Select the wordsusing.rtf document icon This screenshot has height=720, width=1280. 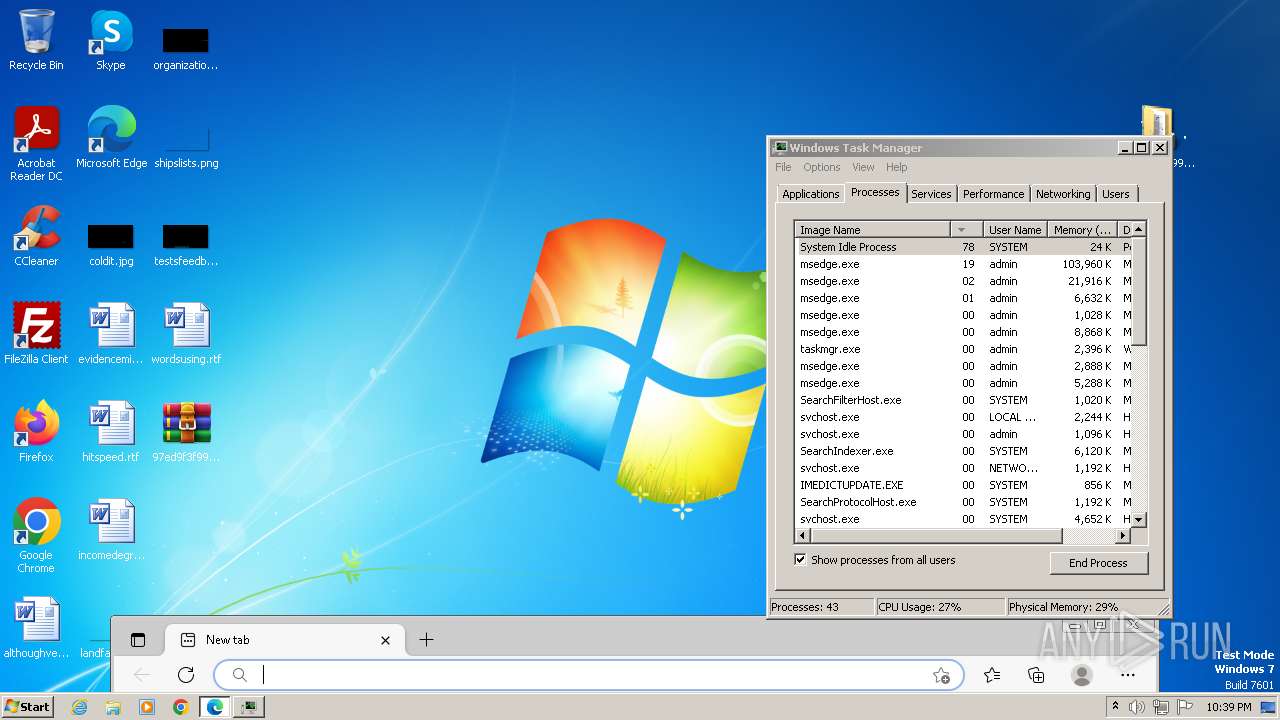(x=186, y=334)
